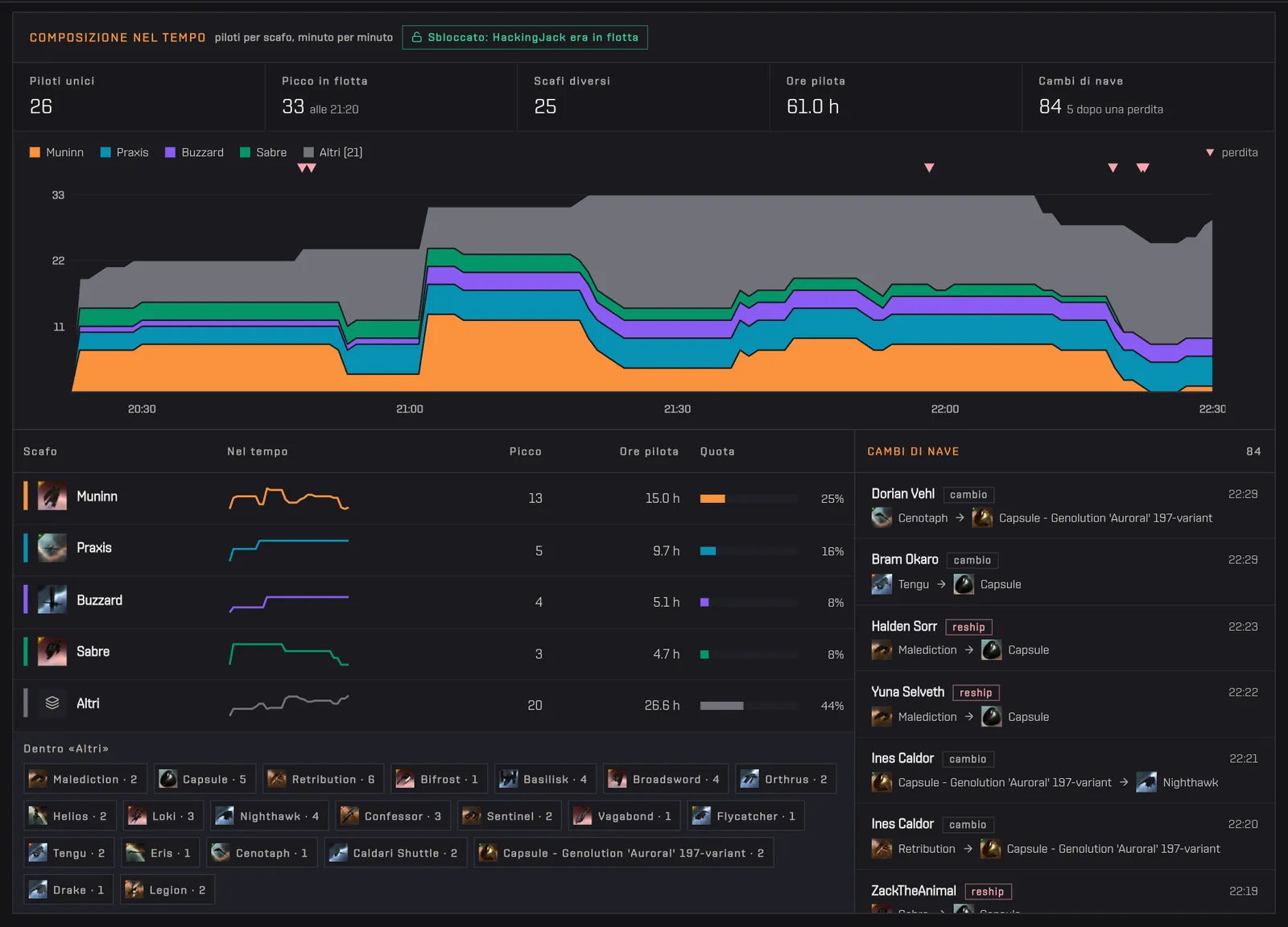The height and width of the screenshot is (927, 1288).
Task: Click the Picco column header
Action: click(526, 451)
